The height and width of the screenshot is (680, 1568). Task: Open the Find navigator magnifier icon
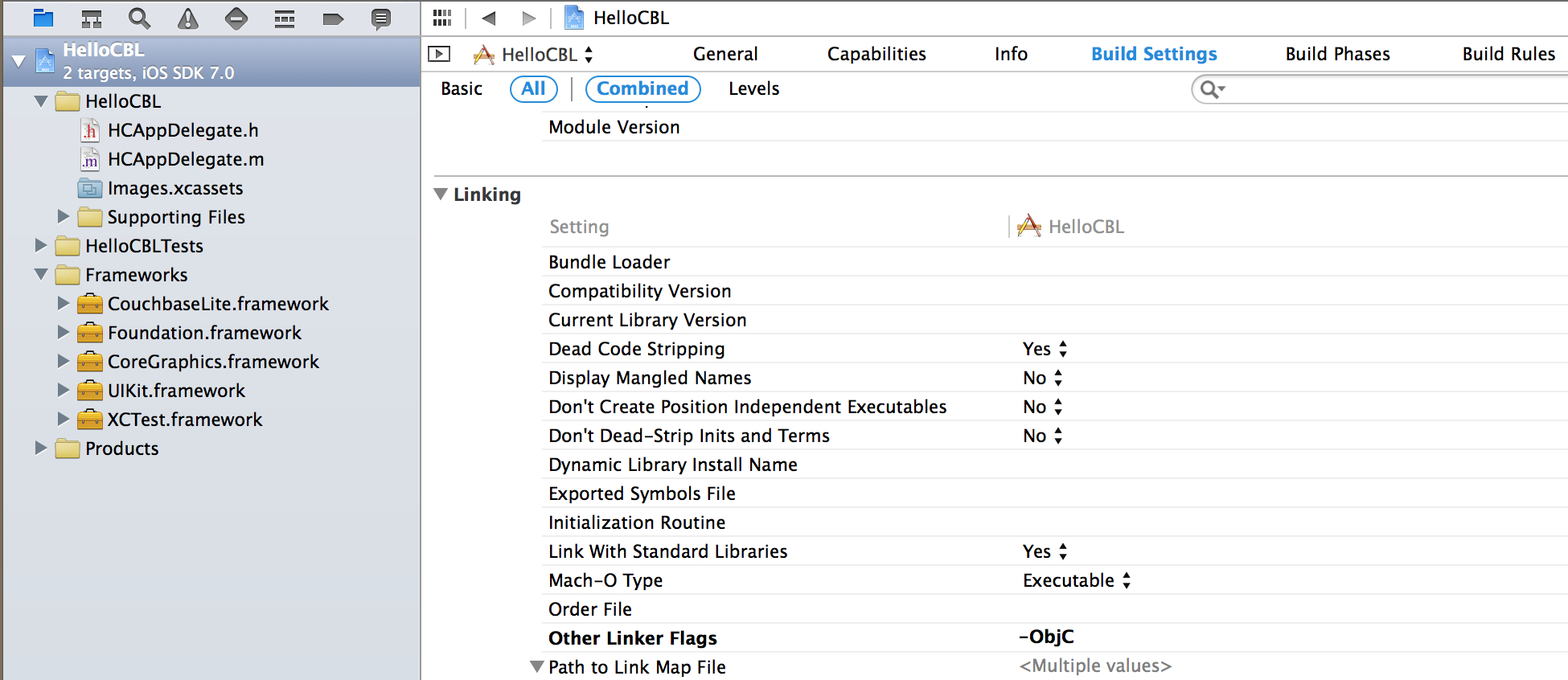tap(139, 18)
